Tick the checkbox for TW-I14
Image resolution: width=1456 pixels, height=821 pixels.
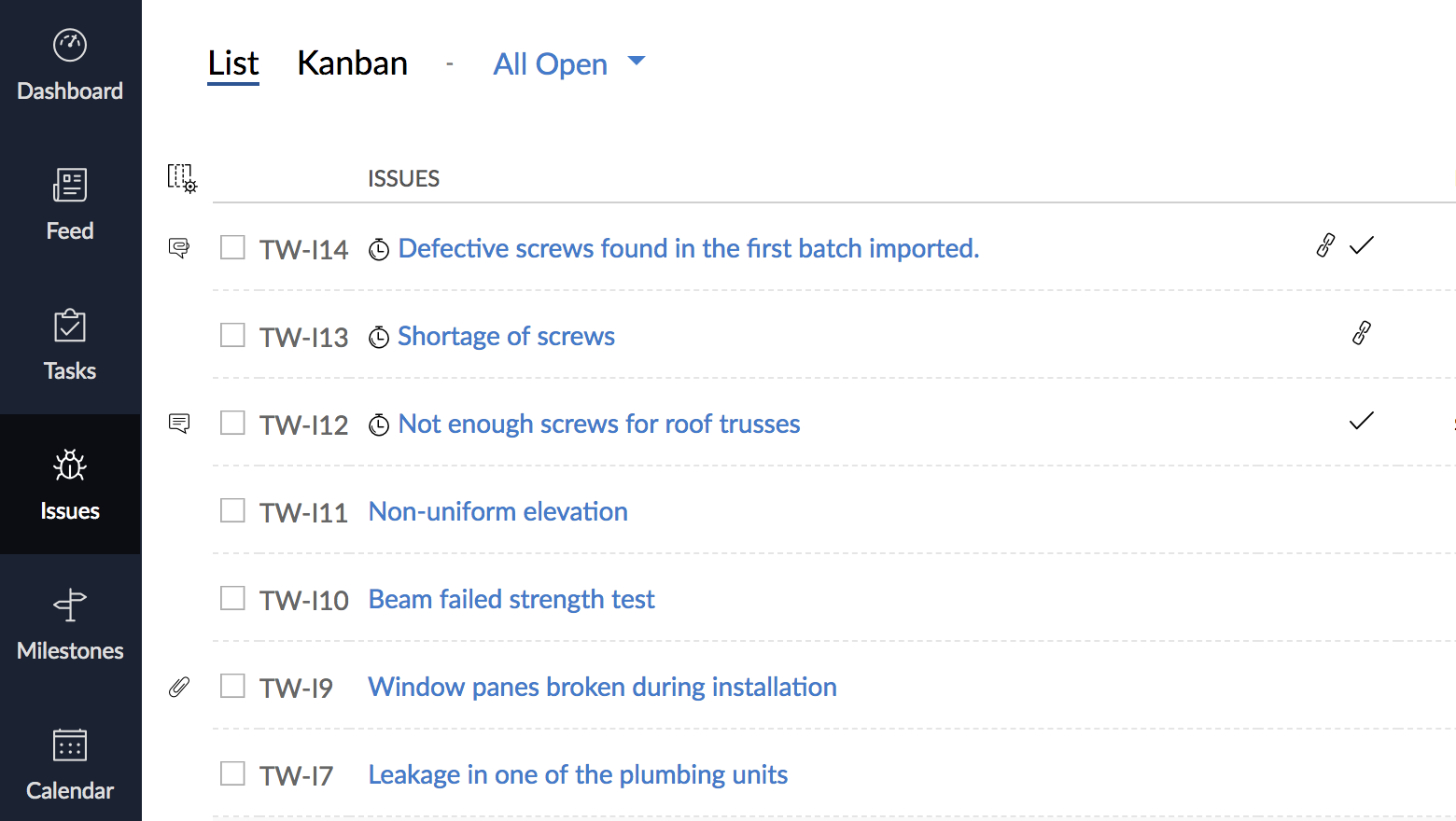click(x=232, y=247)
